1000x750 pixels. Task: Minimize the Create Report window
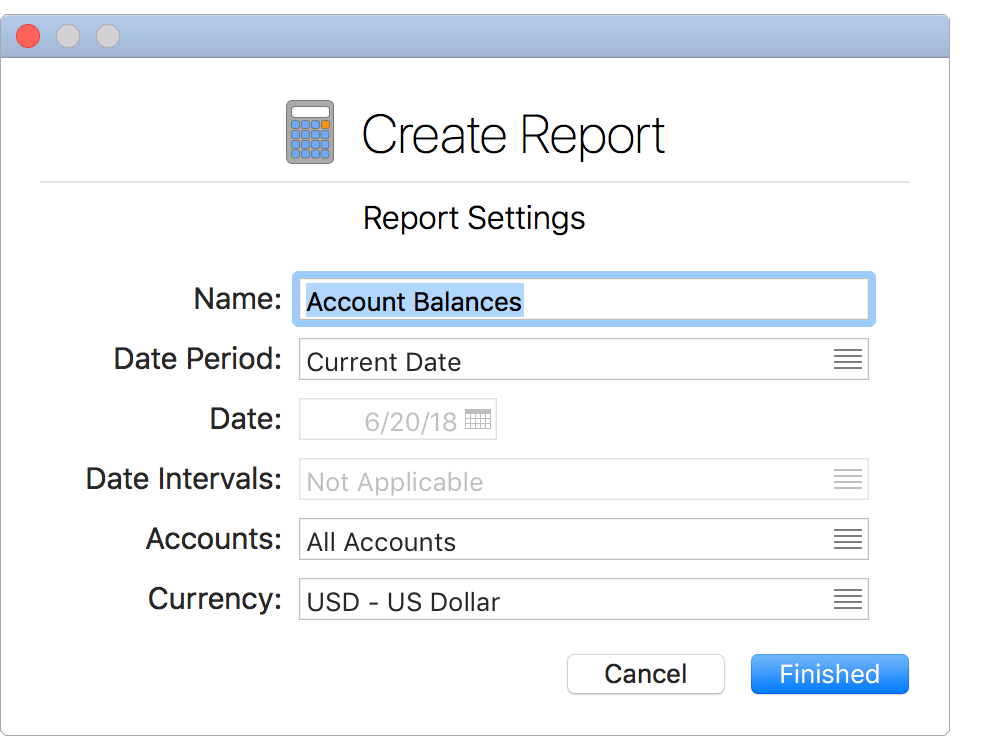[68, 36]
